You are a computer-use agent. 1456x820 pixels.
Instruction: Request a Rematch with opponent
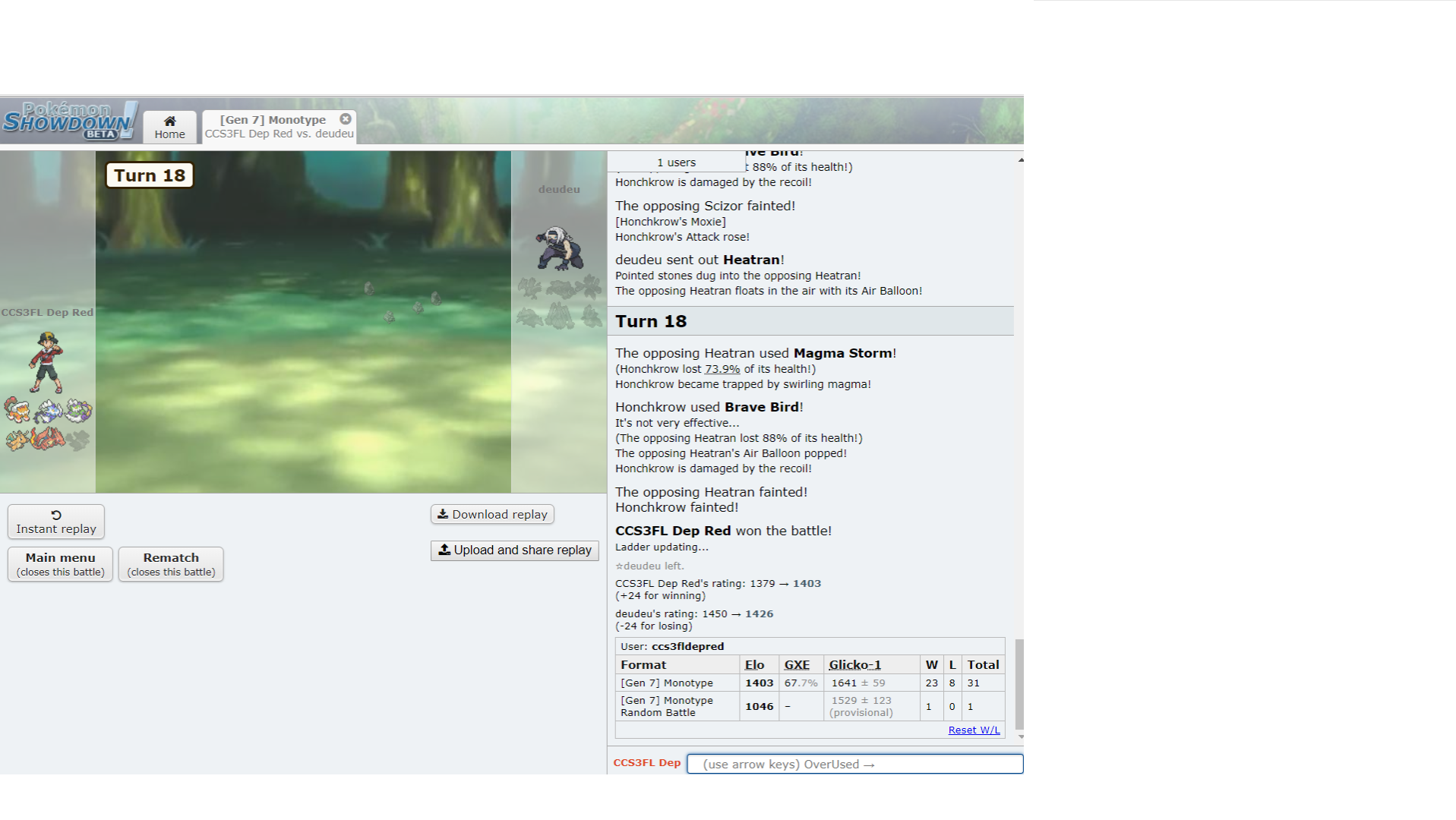tap(171, 564)
